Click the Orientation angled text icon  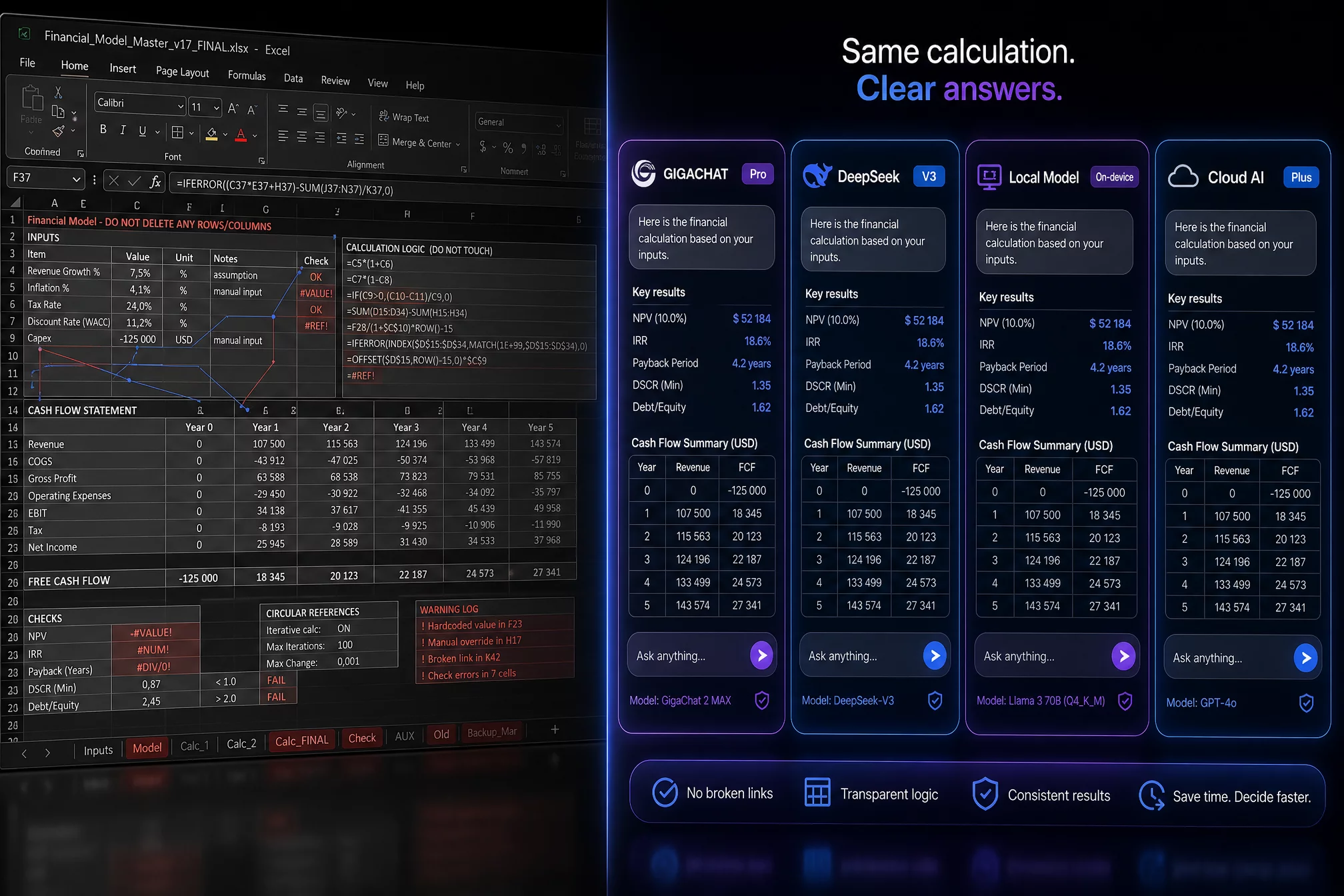click(342, 113)
